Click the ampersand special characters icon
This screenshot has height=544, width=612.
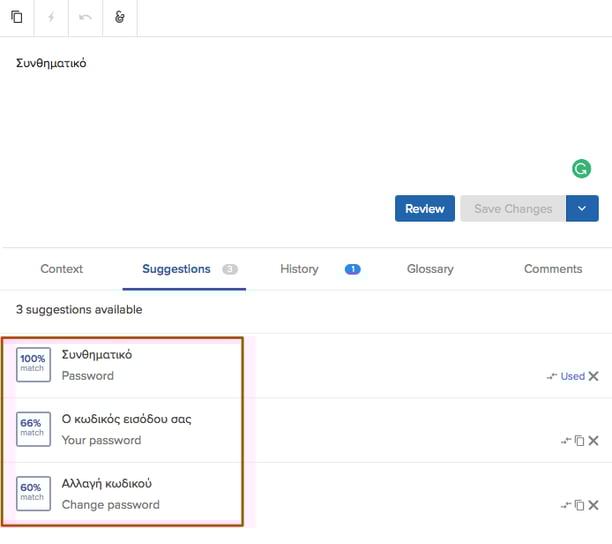(120, 18)
